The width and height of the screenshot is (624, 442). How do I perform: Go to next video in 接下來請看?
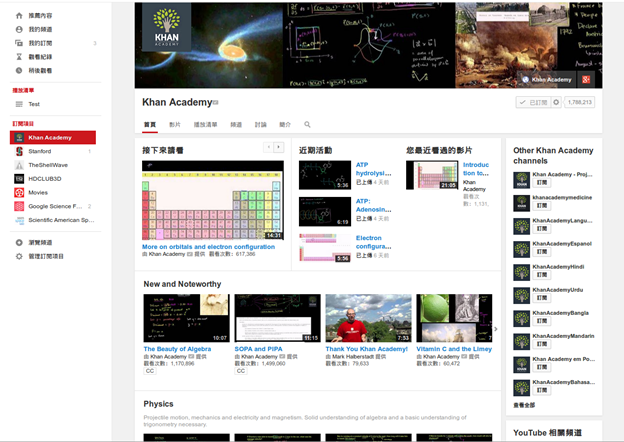click(279, 148)
